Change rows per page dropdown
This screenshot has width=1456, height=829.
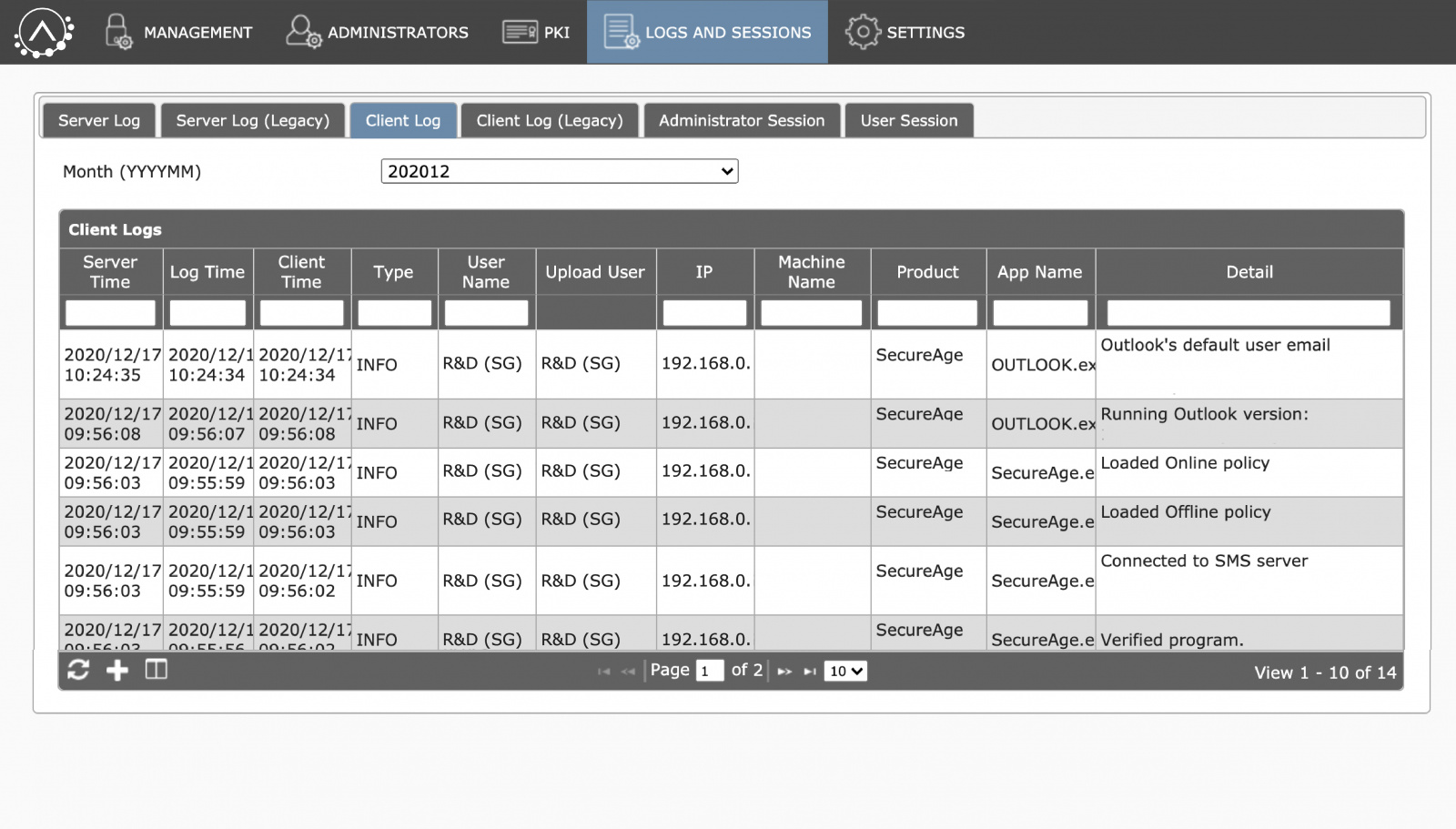pyautogui.click(x=845, y=671)
